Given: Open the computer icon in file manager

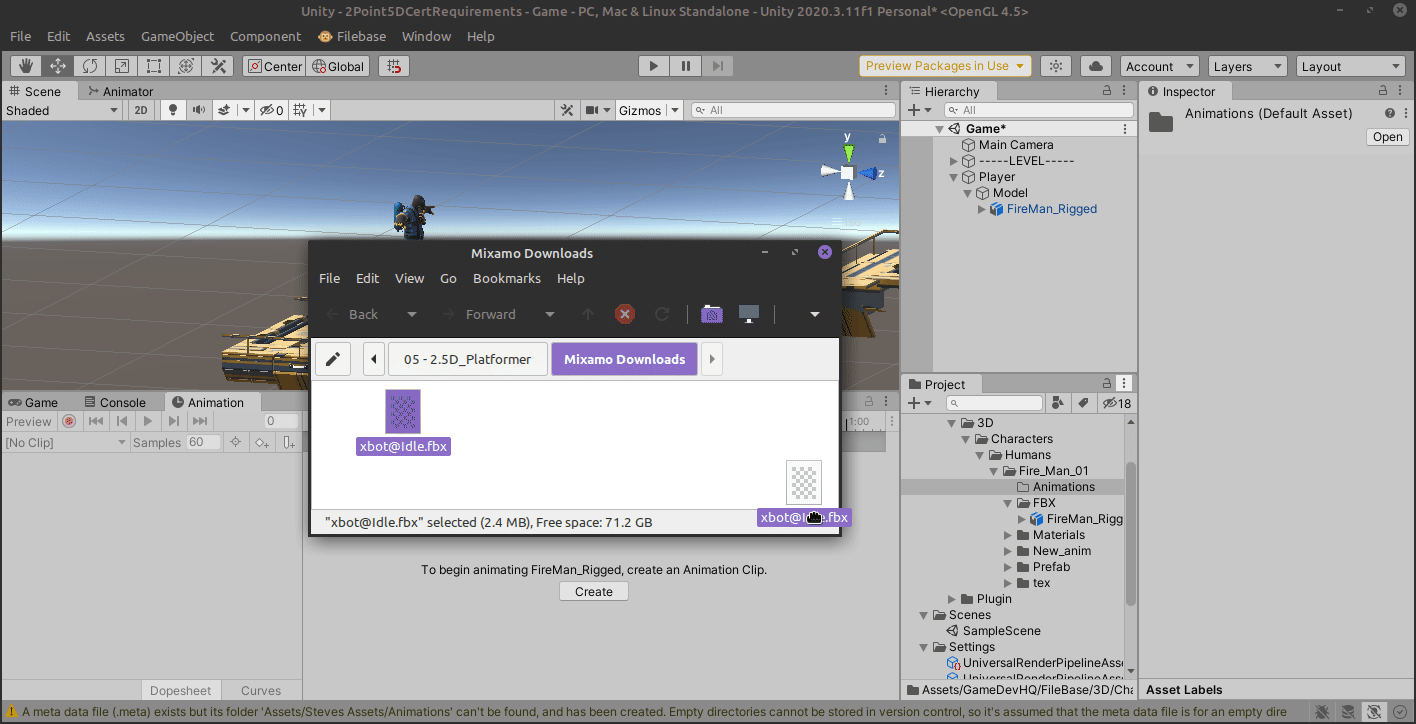Looking at the screenshot, I should pyautogui.click(x=748, y=314).
